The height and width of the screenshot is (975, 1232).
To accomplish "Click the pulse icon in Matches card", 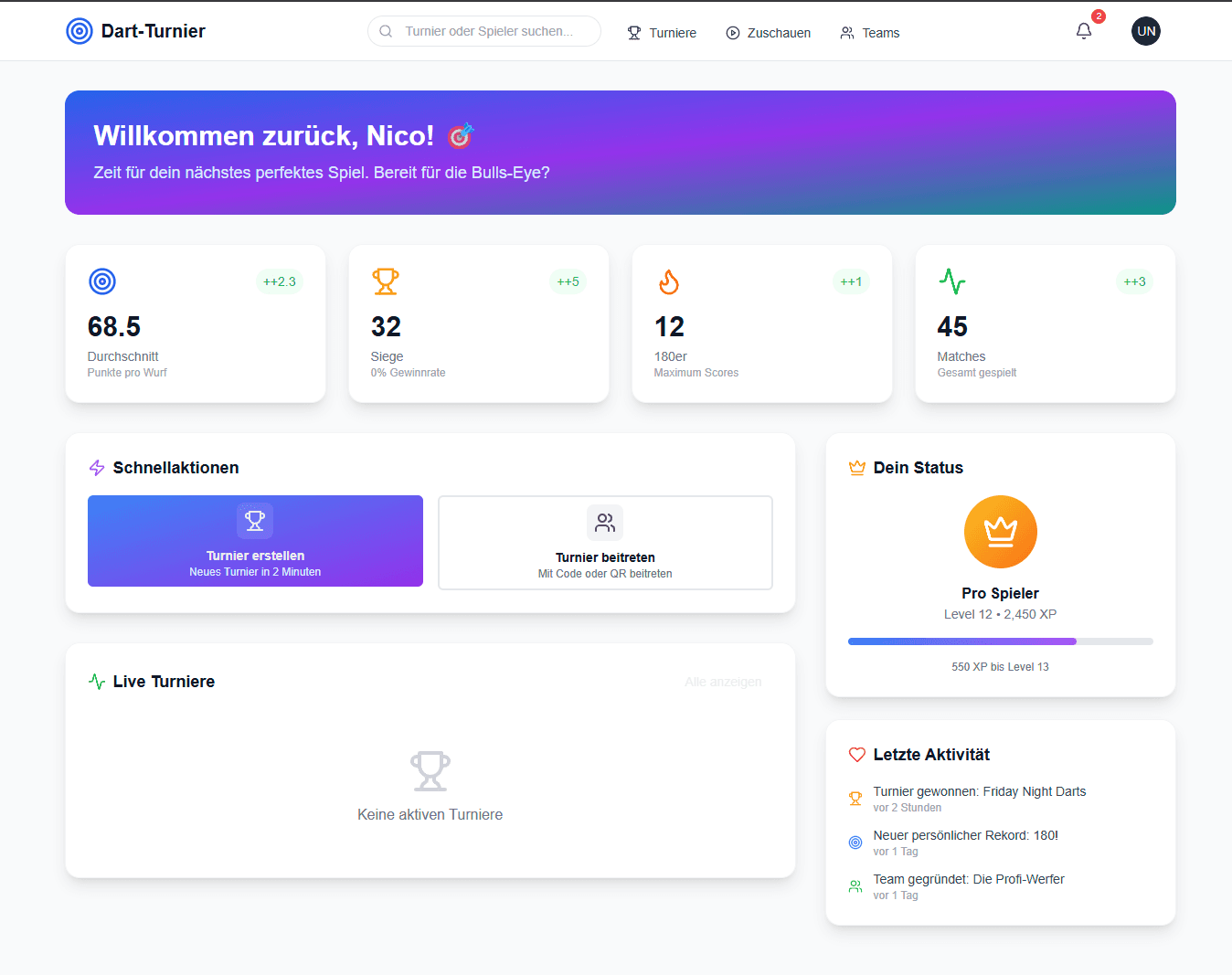I will click(x=952, y=281).
